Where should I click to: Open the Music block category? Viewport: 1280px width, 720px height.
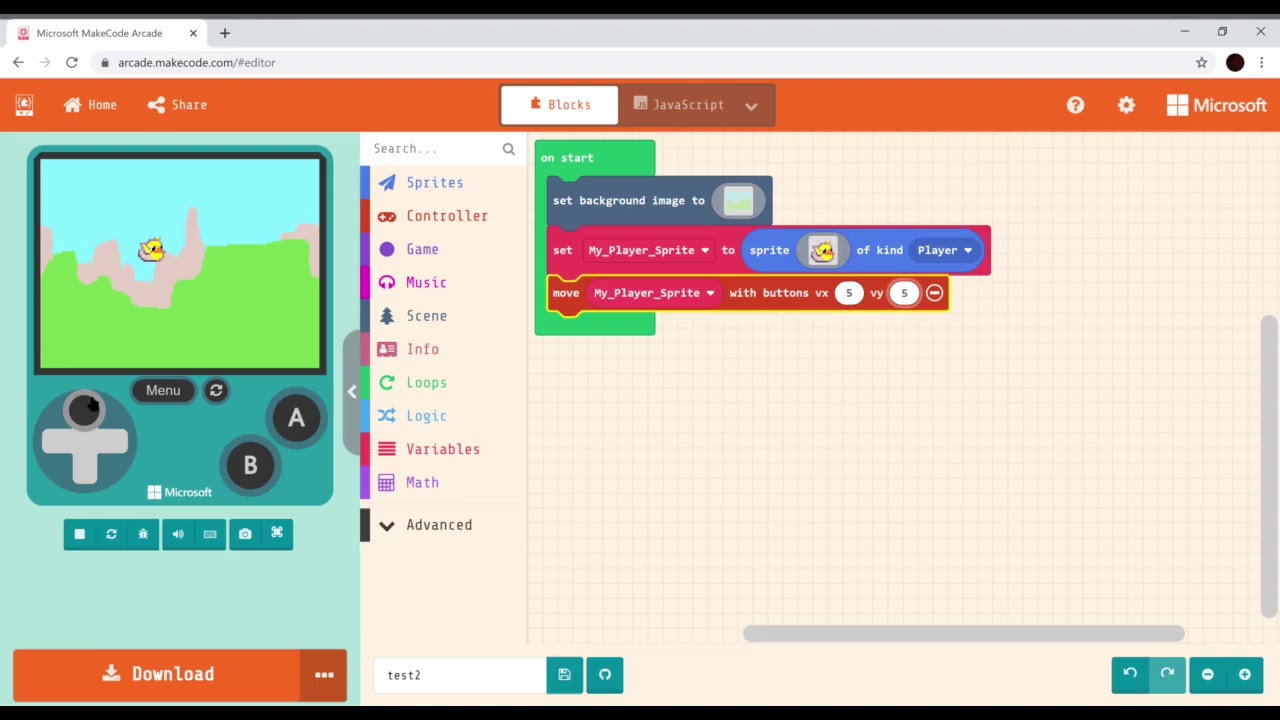[x=443, y=283]
